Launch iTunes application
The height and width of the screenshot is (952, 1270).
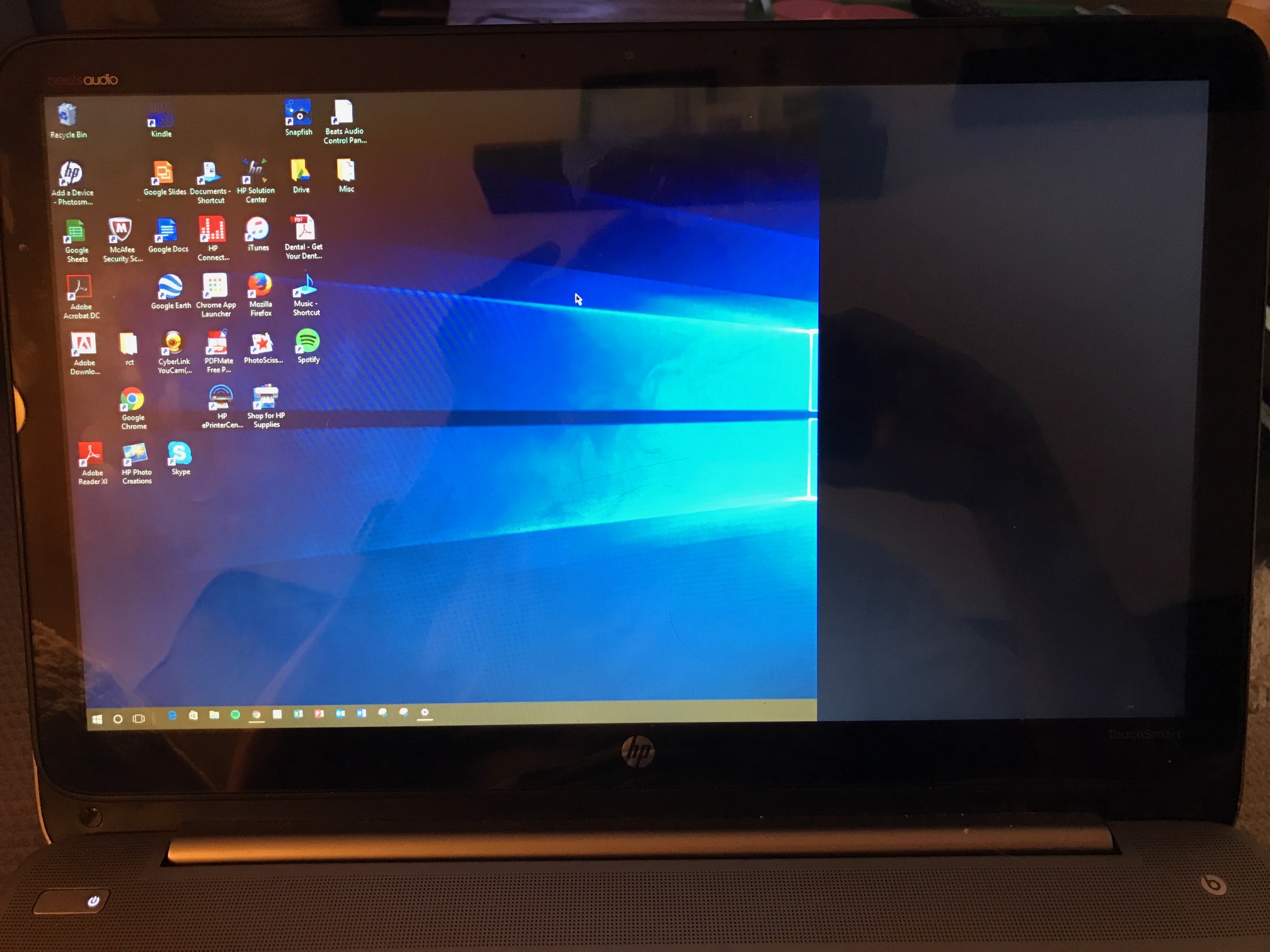pyautogui.click(x=257, y=237)
